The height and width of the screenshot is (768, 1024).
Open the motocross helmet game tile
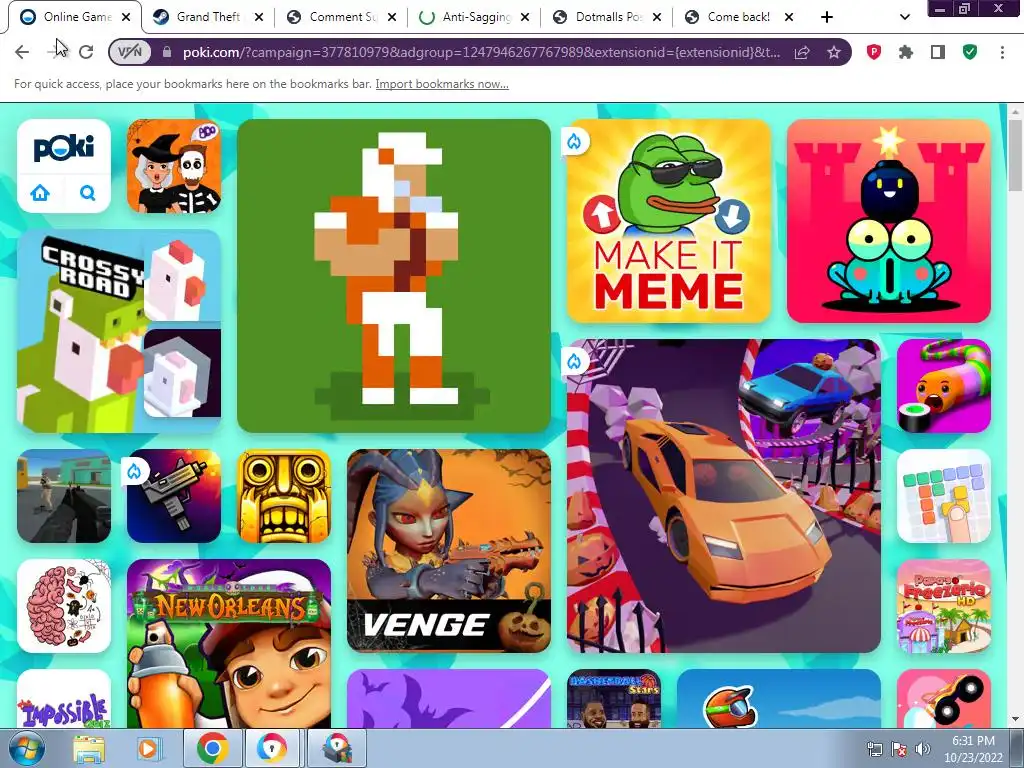point(778,699)
